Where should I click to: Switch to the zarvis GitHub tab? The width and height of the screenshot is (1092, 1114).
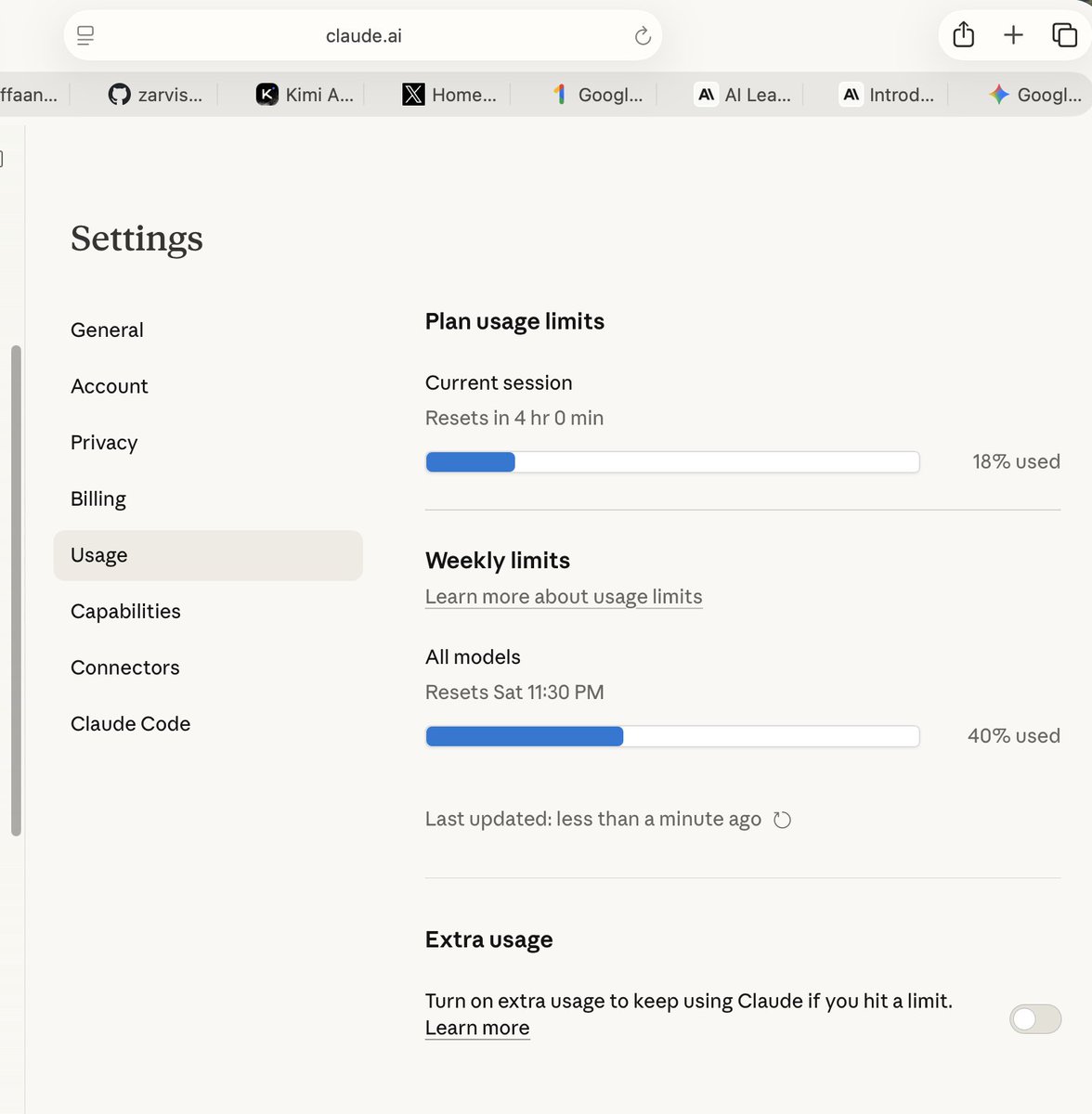(155, 95)
